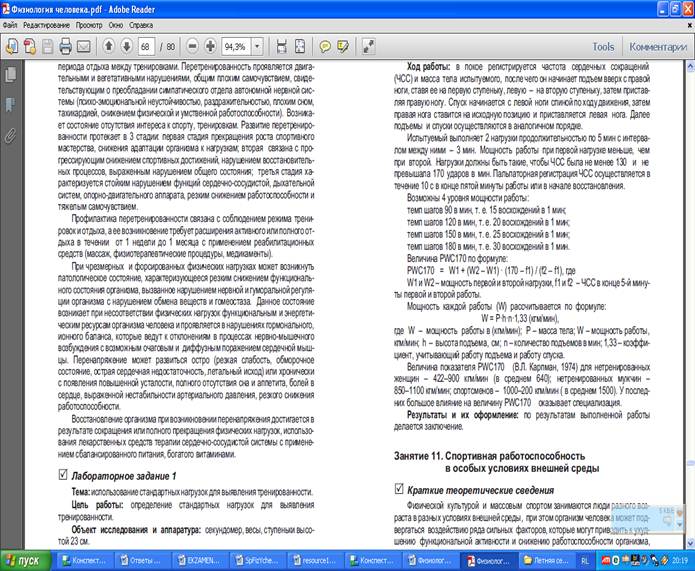Click the Print file icon

pos(66,46)
